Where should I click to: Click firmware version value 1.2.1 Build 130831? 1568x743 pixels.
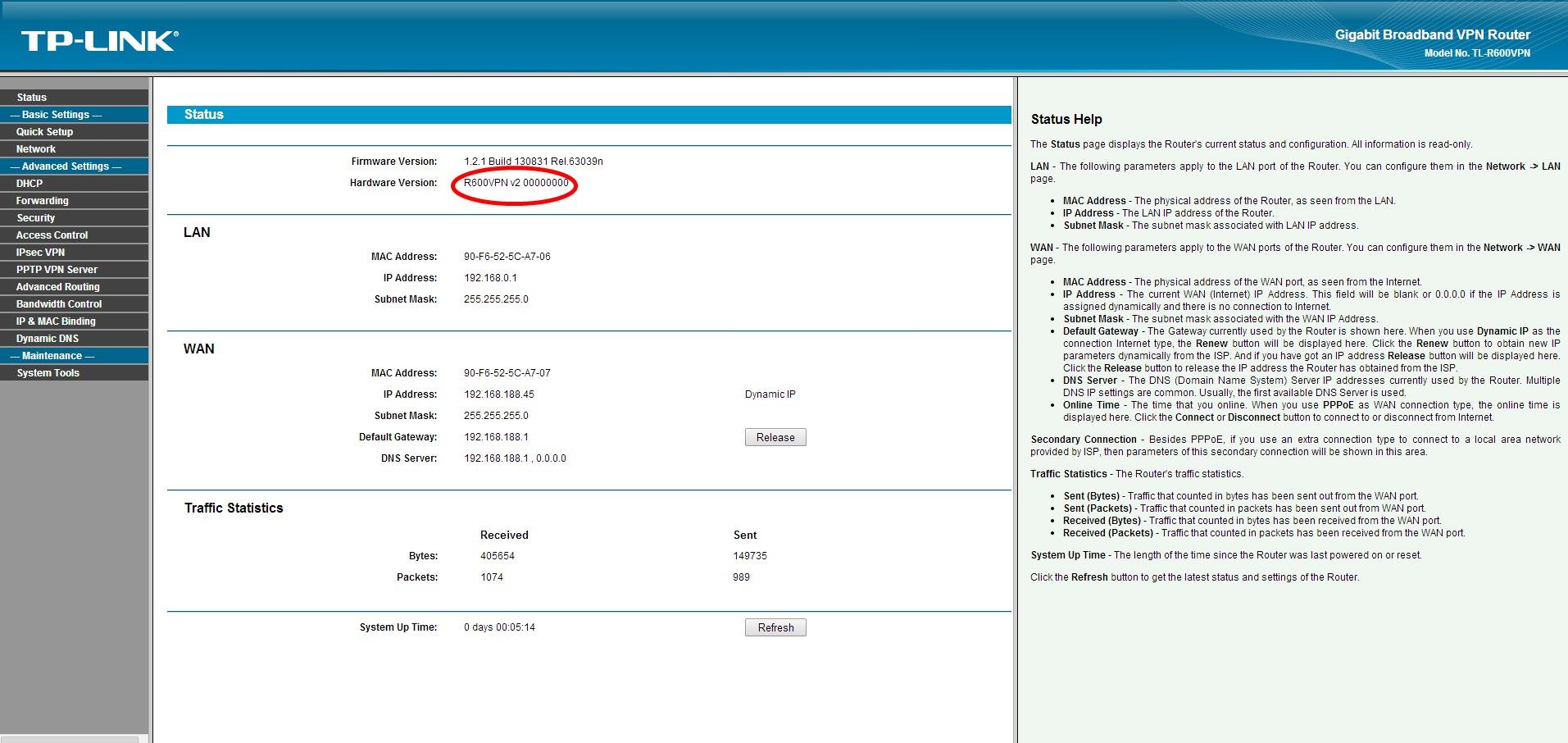tap(534, 162)
